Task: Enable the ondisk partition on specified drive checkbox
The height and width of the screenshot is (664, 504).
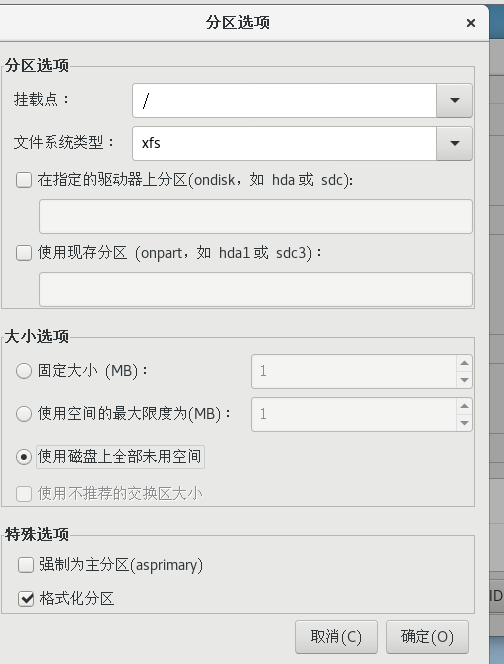Action: point(24,180)
